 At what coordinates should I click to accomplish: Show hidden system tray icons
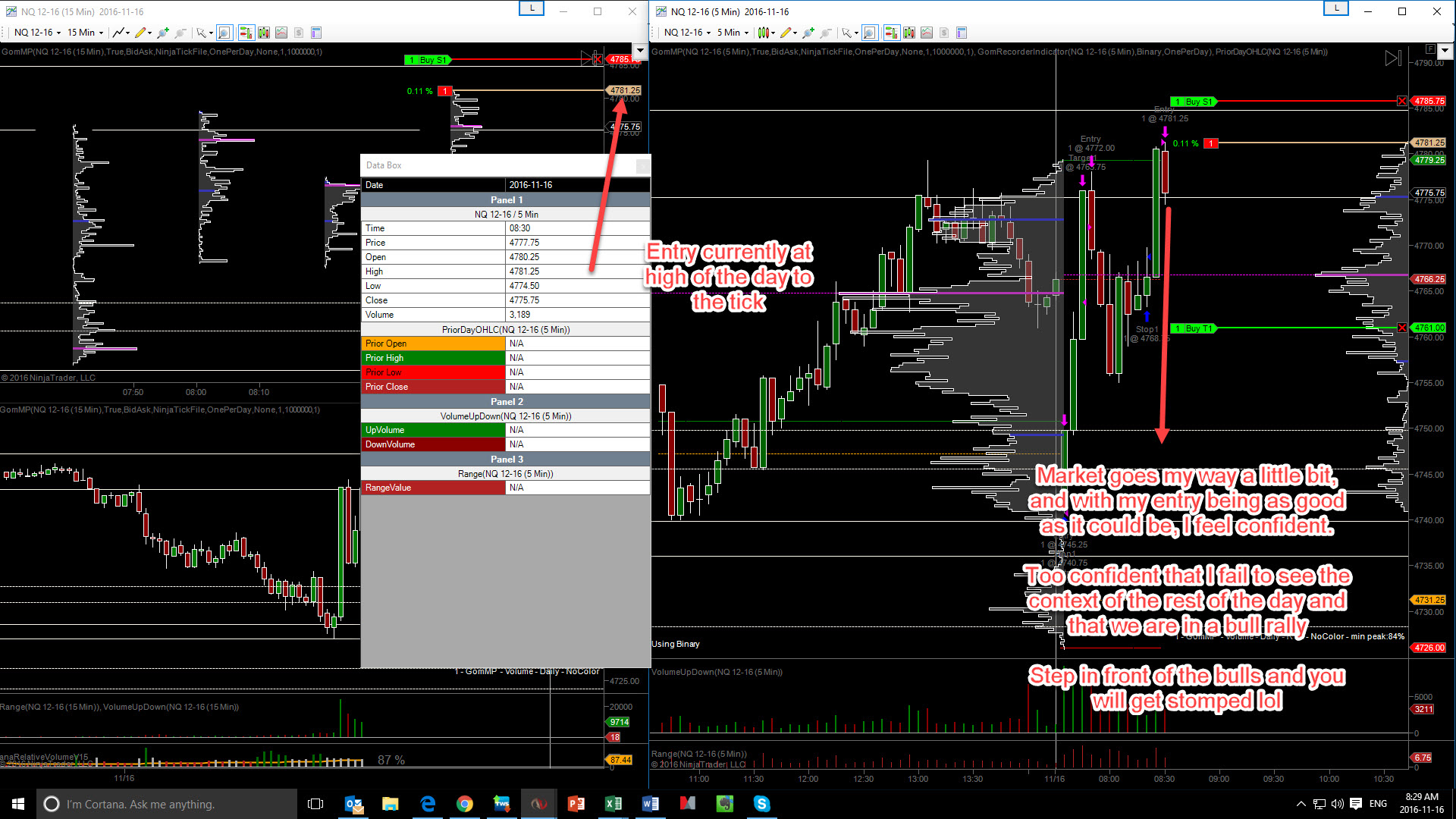point(1301,804)
